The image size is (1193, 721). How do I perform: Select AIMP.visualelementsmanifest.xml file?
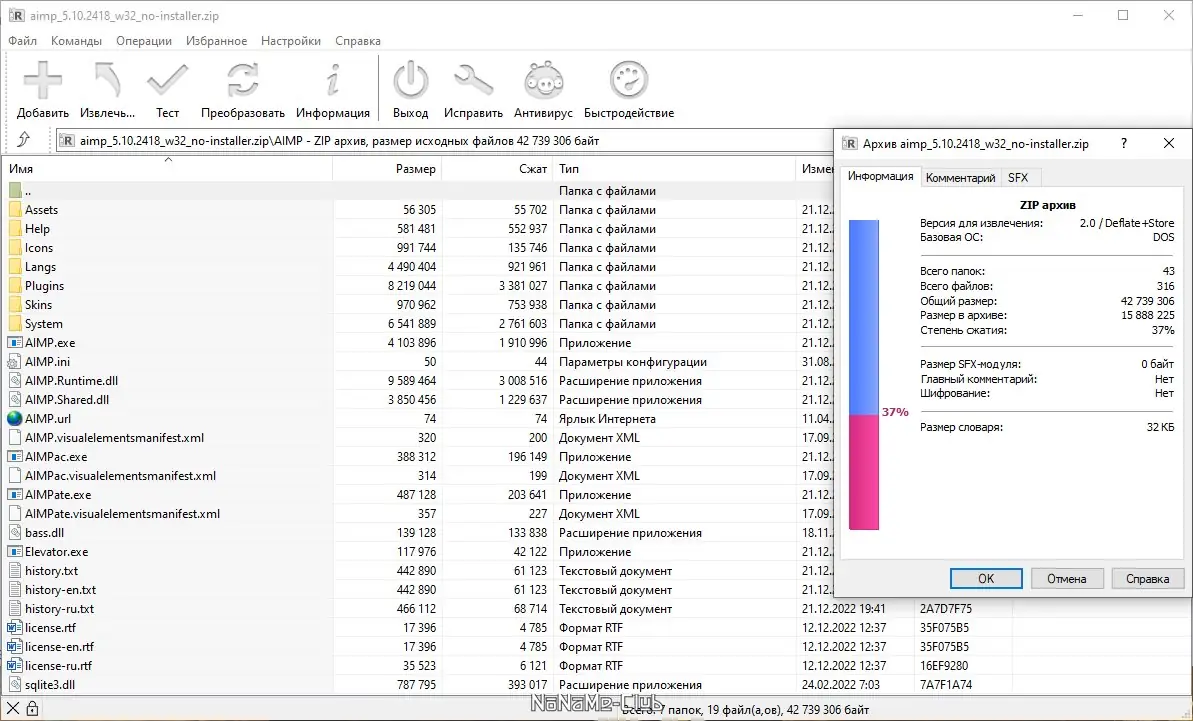pyautogui.click(x=114, y=438)
